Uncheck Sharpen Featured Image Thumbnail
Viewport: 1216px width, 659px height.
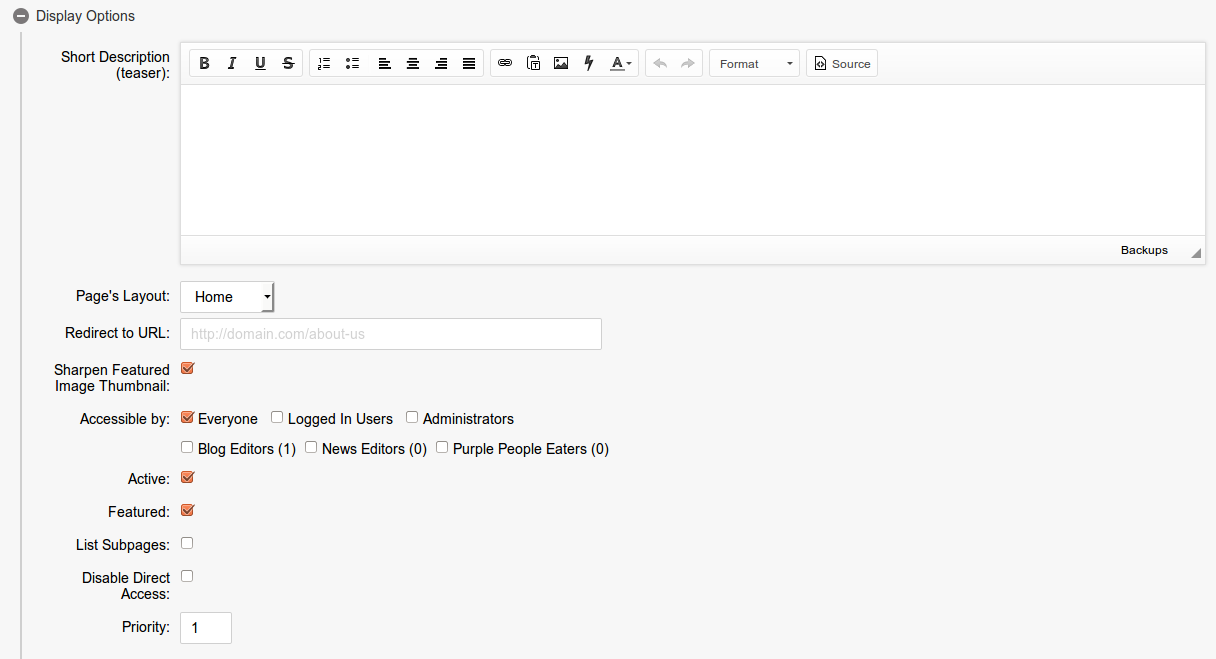(x=187, y=368)
